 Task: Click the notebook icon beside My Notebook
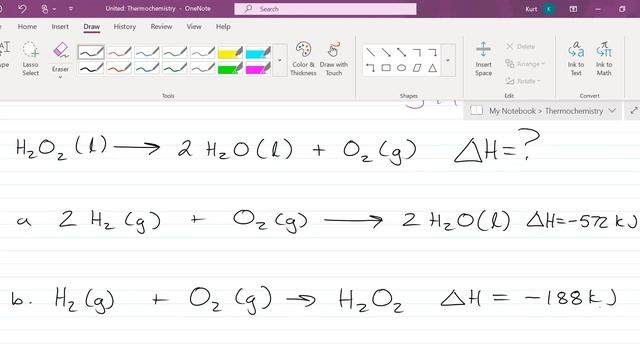tap(476, 111)
